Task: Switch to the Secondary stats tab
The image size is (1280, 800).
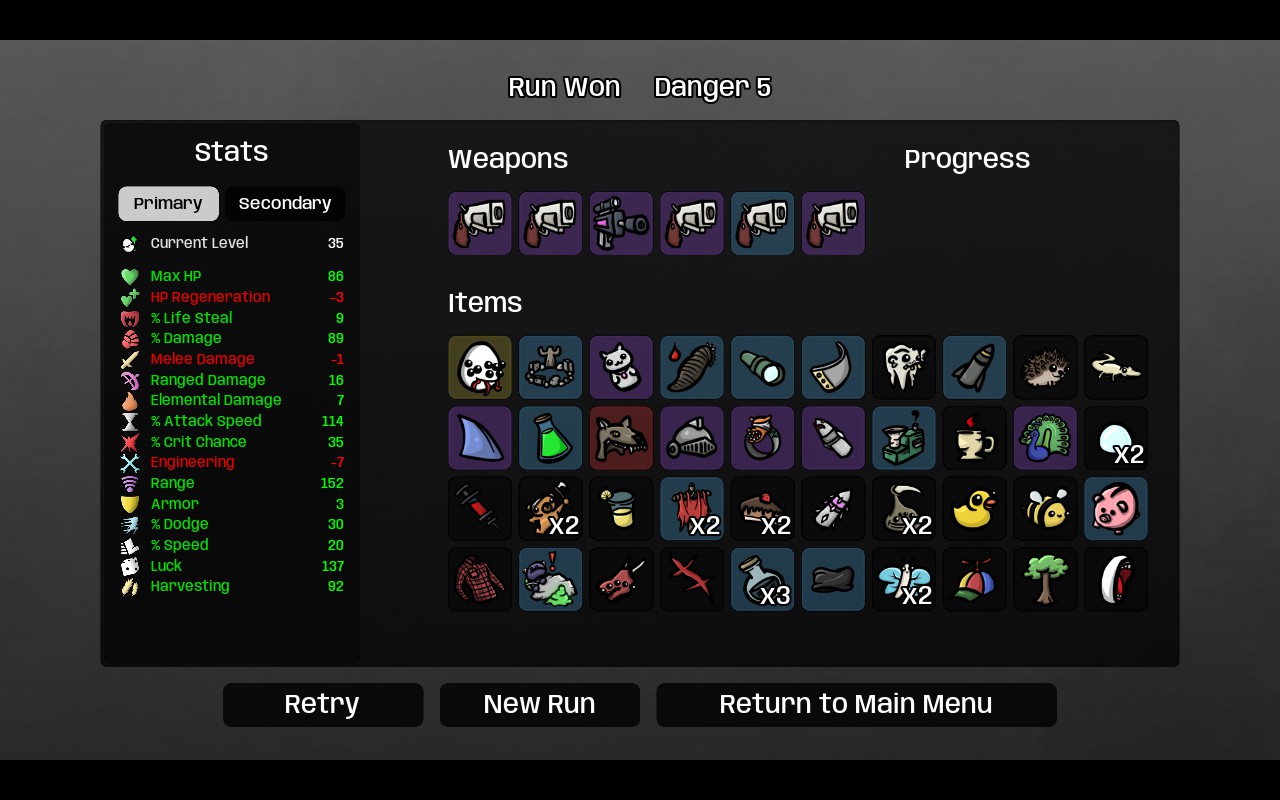Action: 285,204
